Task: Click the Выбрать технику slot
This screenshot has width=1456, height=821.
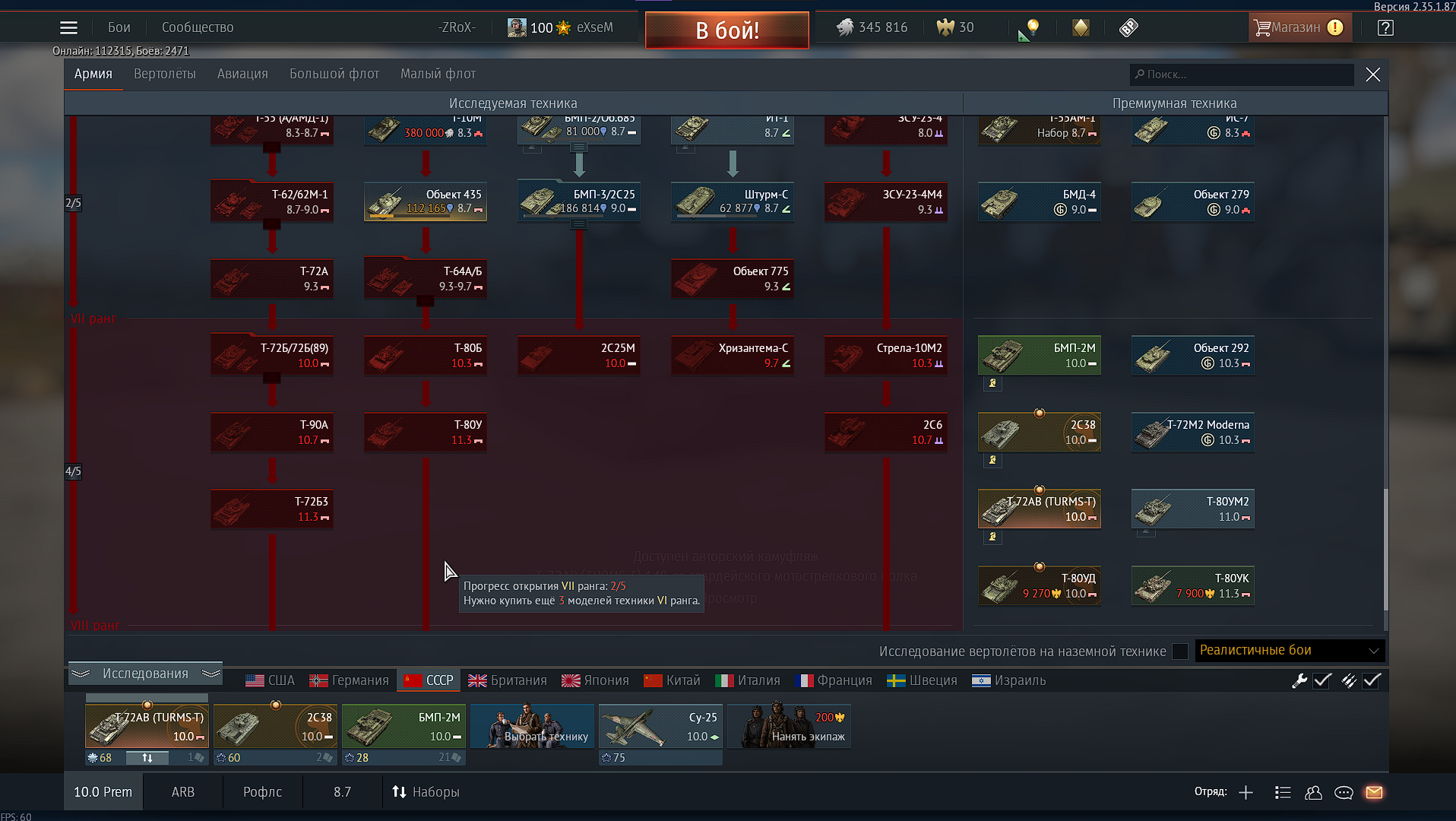Action: pyautogui.click(x=532, y=726)
